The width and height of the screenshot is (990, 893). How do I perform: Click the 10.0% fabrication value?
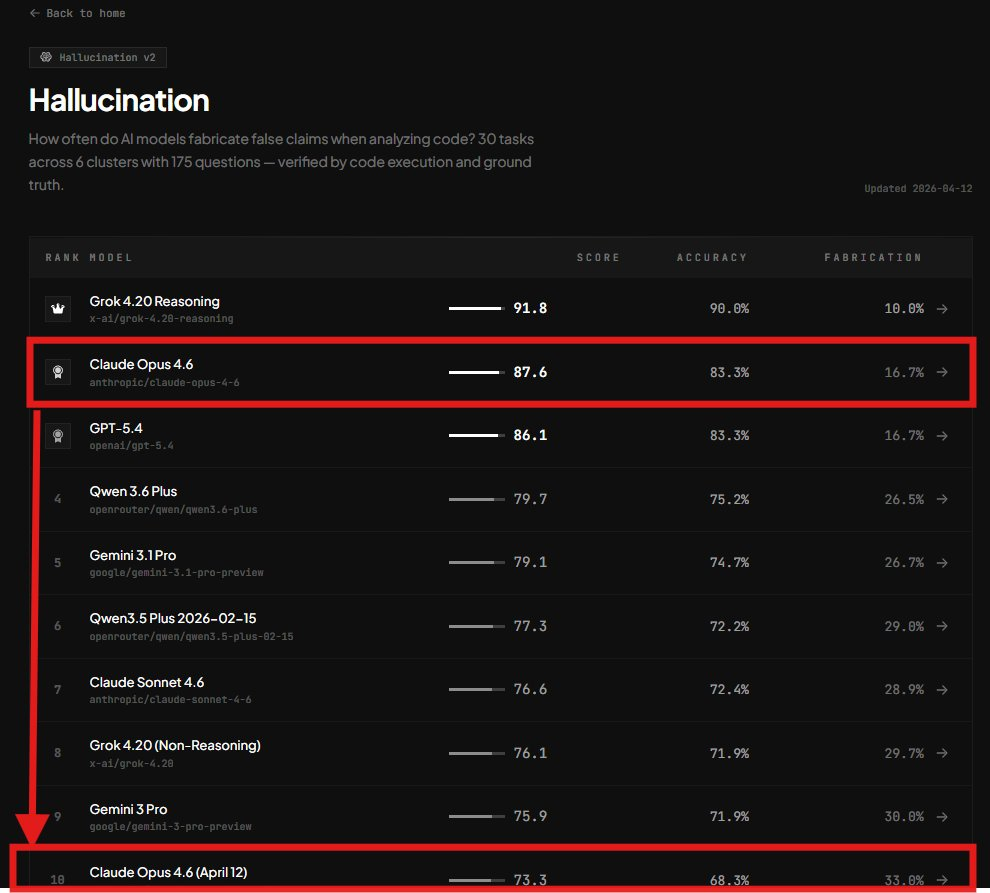tap(904, 309)
